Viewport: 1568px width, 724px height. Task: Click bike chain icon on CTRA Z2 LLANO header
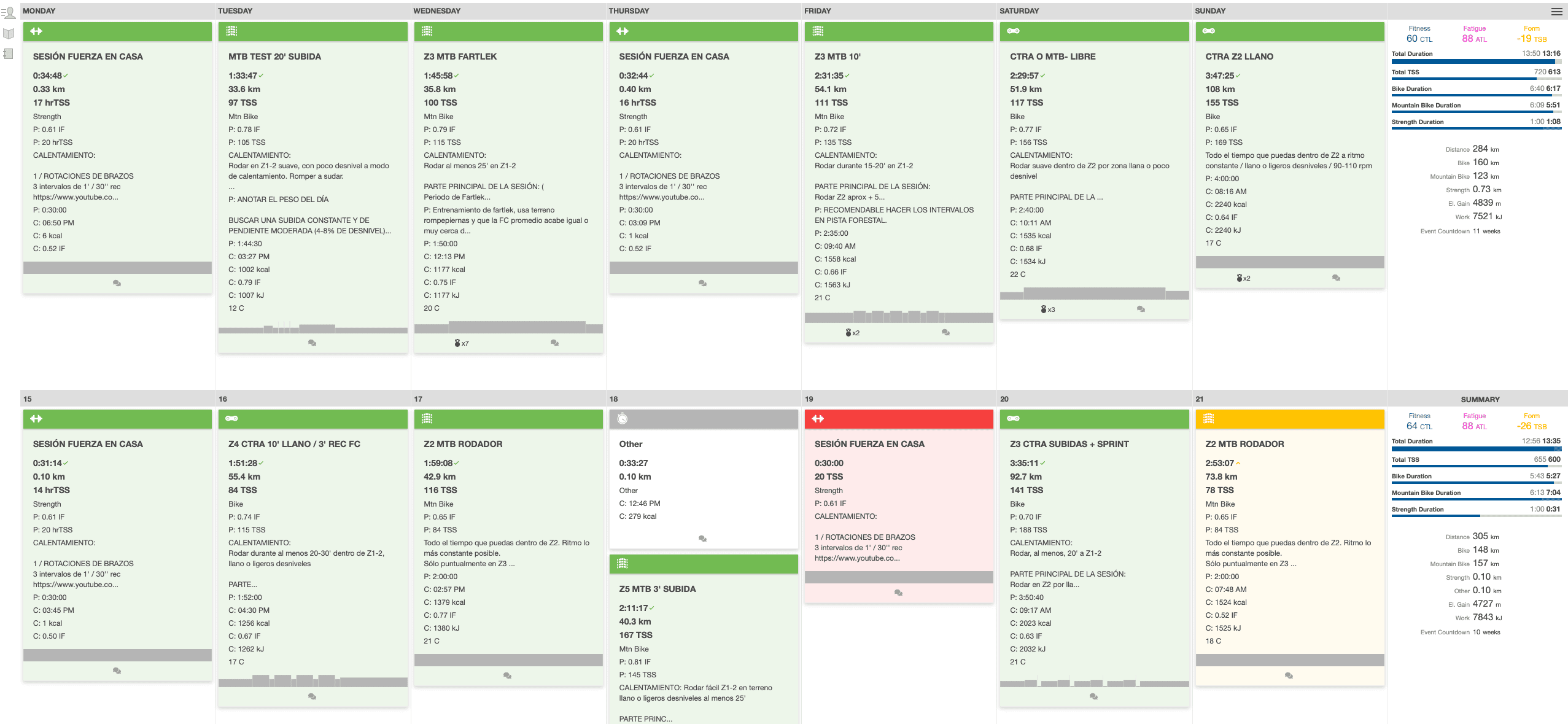(x=1208, y=31)
